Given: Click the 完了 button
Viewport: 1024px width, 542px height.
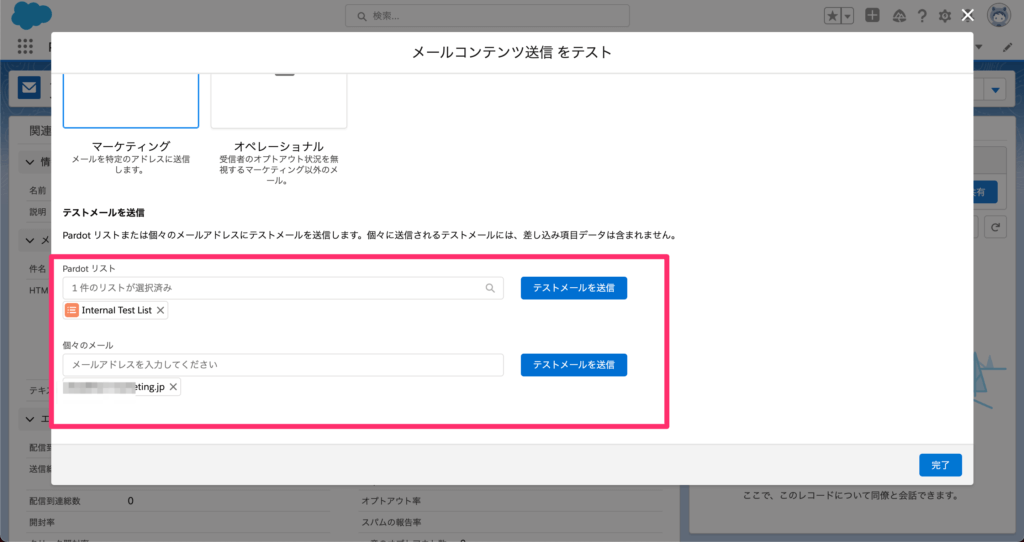Looking at the screenshot, I should coord(940,465).
